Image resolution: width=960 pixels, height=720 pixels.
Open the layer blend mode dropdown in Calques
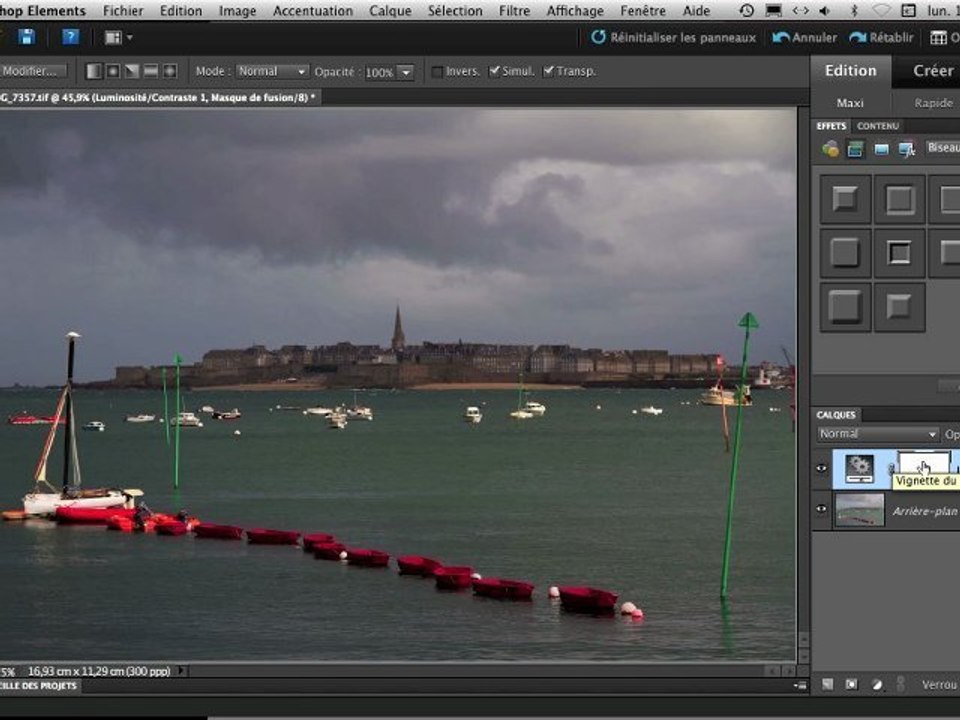click(878, 434)
